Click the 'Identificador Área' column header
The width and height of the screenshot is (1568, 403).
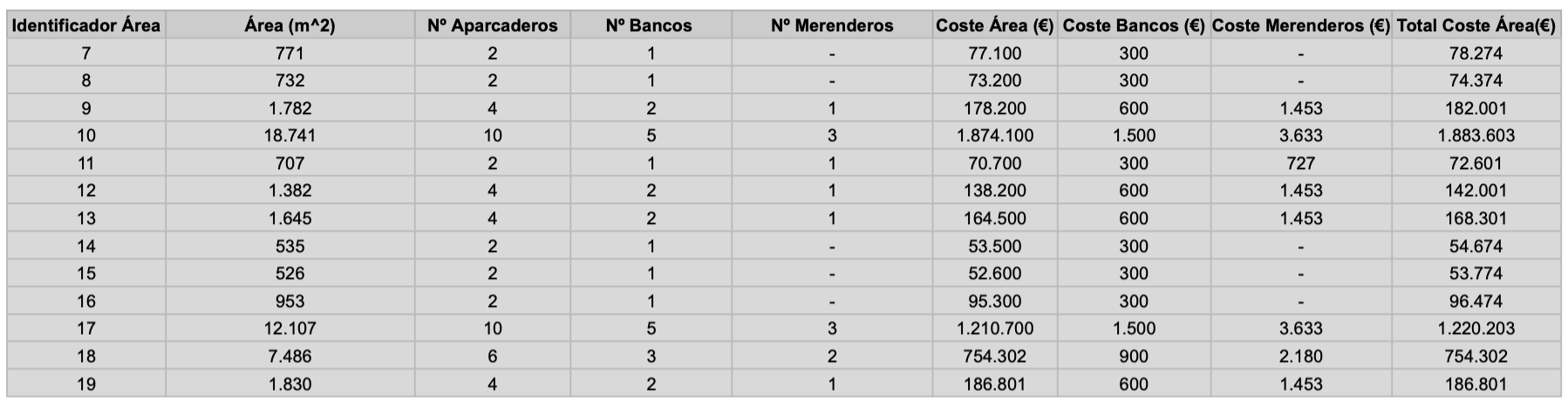click(x=85, y=25)
